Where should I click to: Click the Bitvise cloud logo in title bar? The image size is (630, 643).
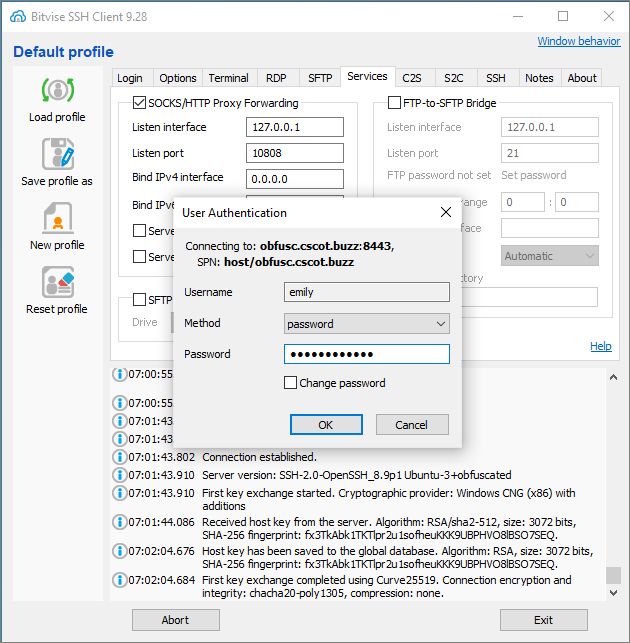(x=18, y=16)
